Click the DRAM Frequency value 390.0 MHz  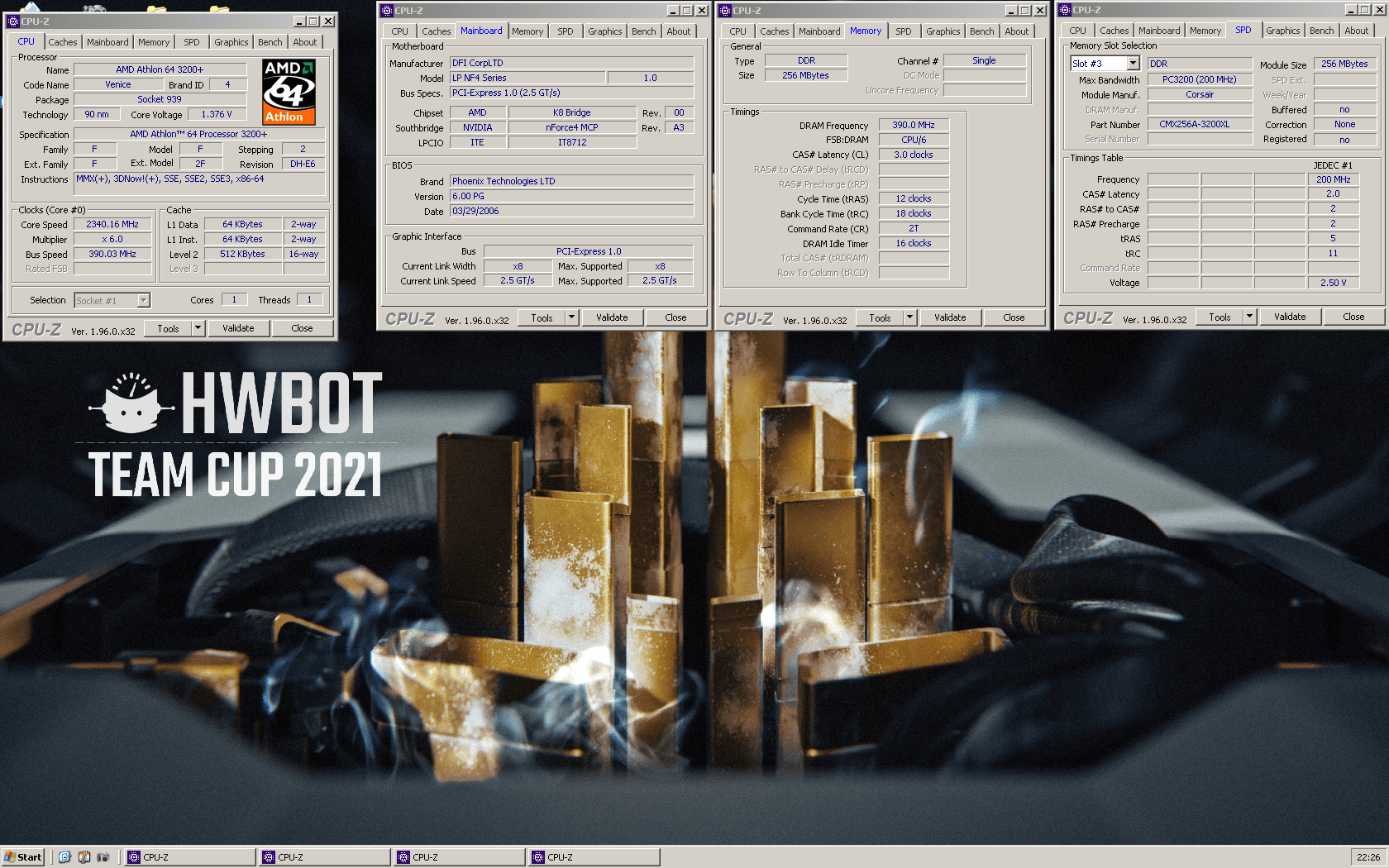click(x=914, y=125)
